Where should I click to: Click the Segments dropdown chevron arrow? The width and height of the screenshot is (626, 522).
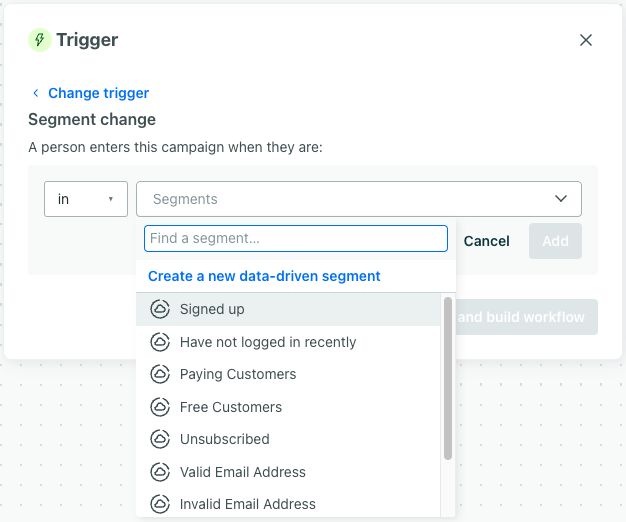click(x=561, y=199)
